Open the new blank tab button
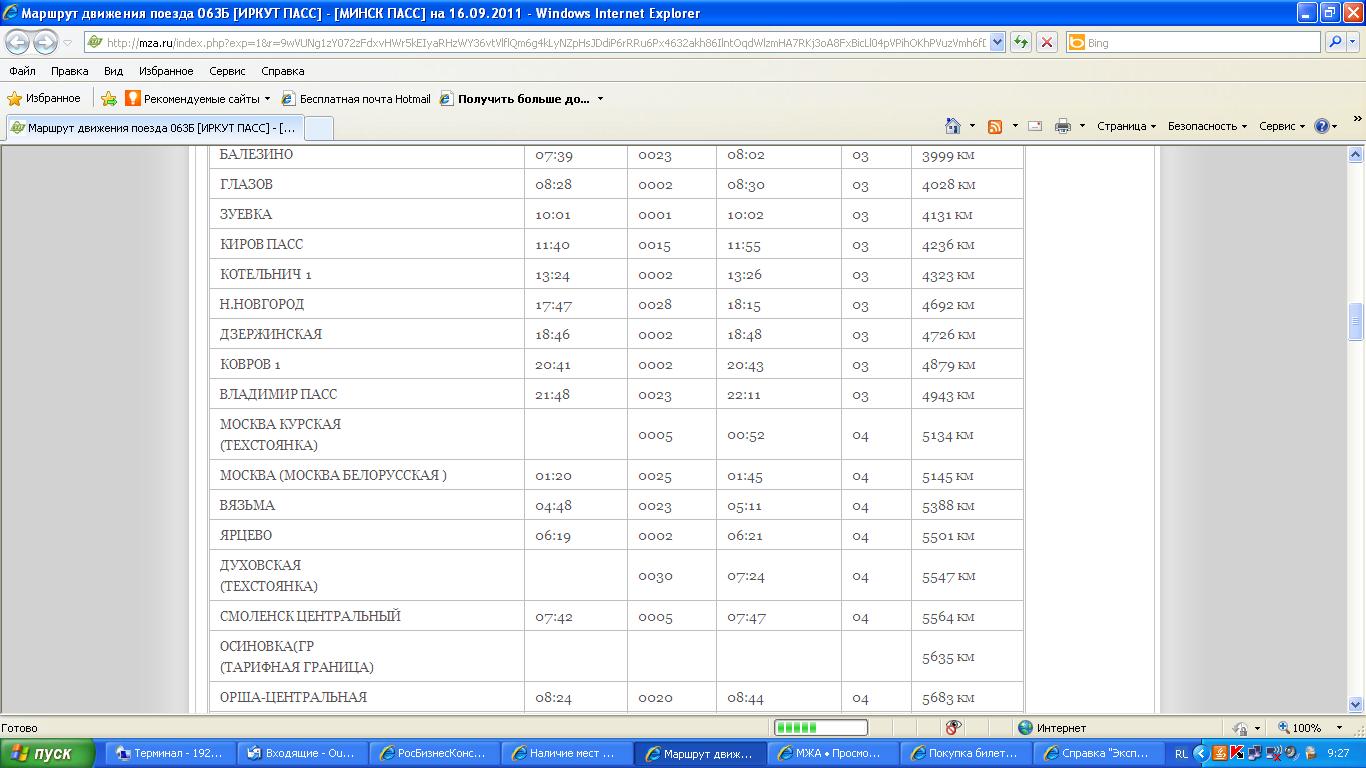The width and height of the screenshot is (1366, 768). (x=318, y=128)
